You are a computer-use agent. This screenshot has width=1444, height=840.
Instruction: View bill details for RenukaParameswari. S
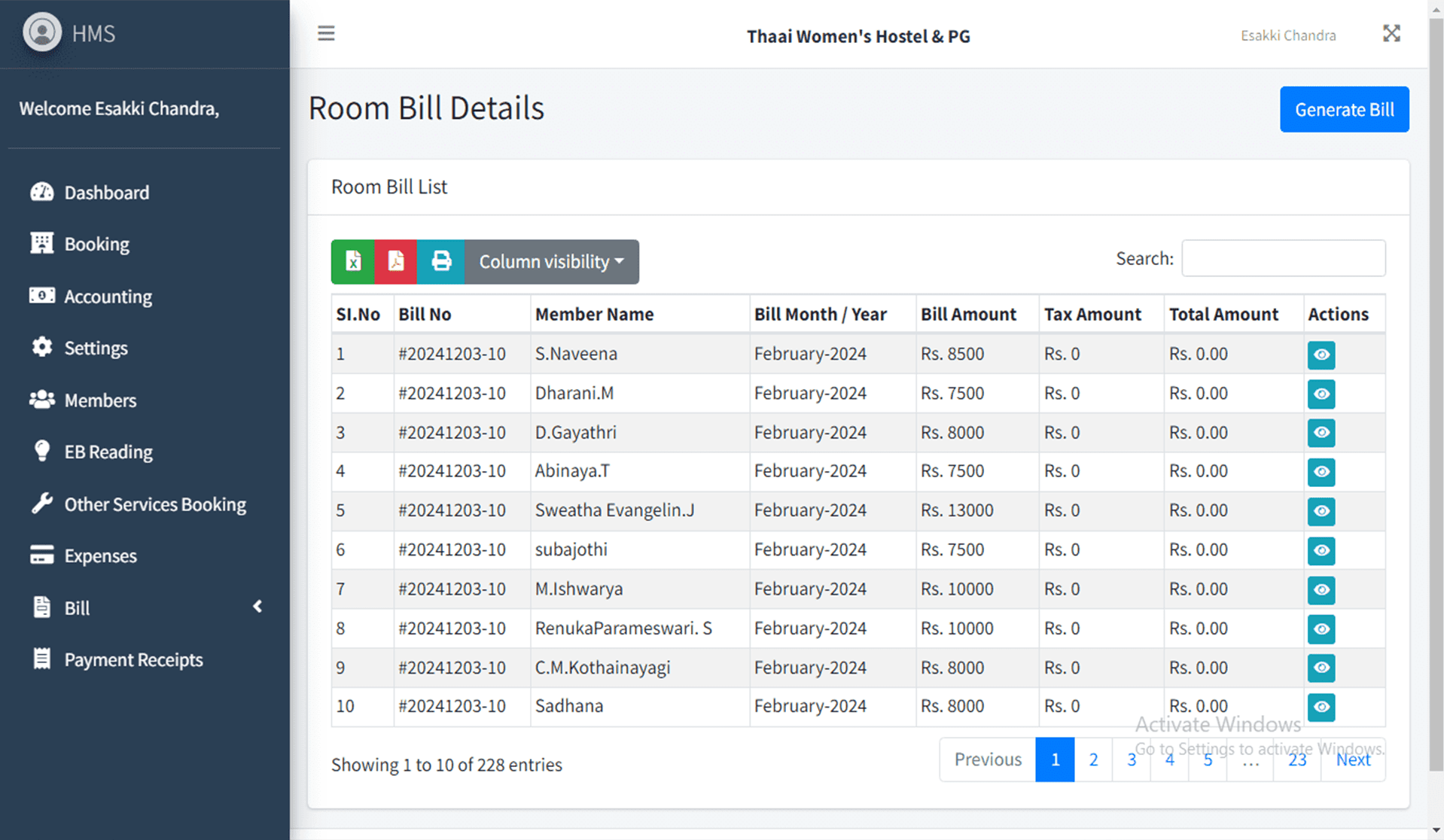click(x=1321, y=628)
